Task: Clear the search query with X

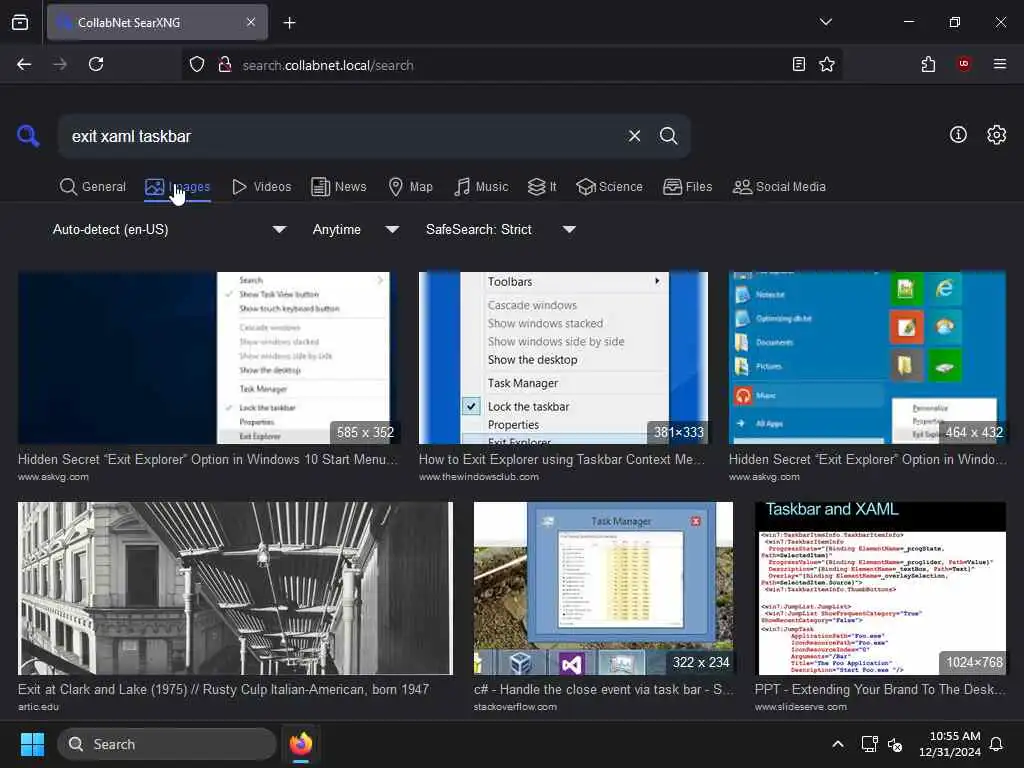Action: coord(634,136)
